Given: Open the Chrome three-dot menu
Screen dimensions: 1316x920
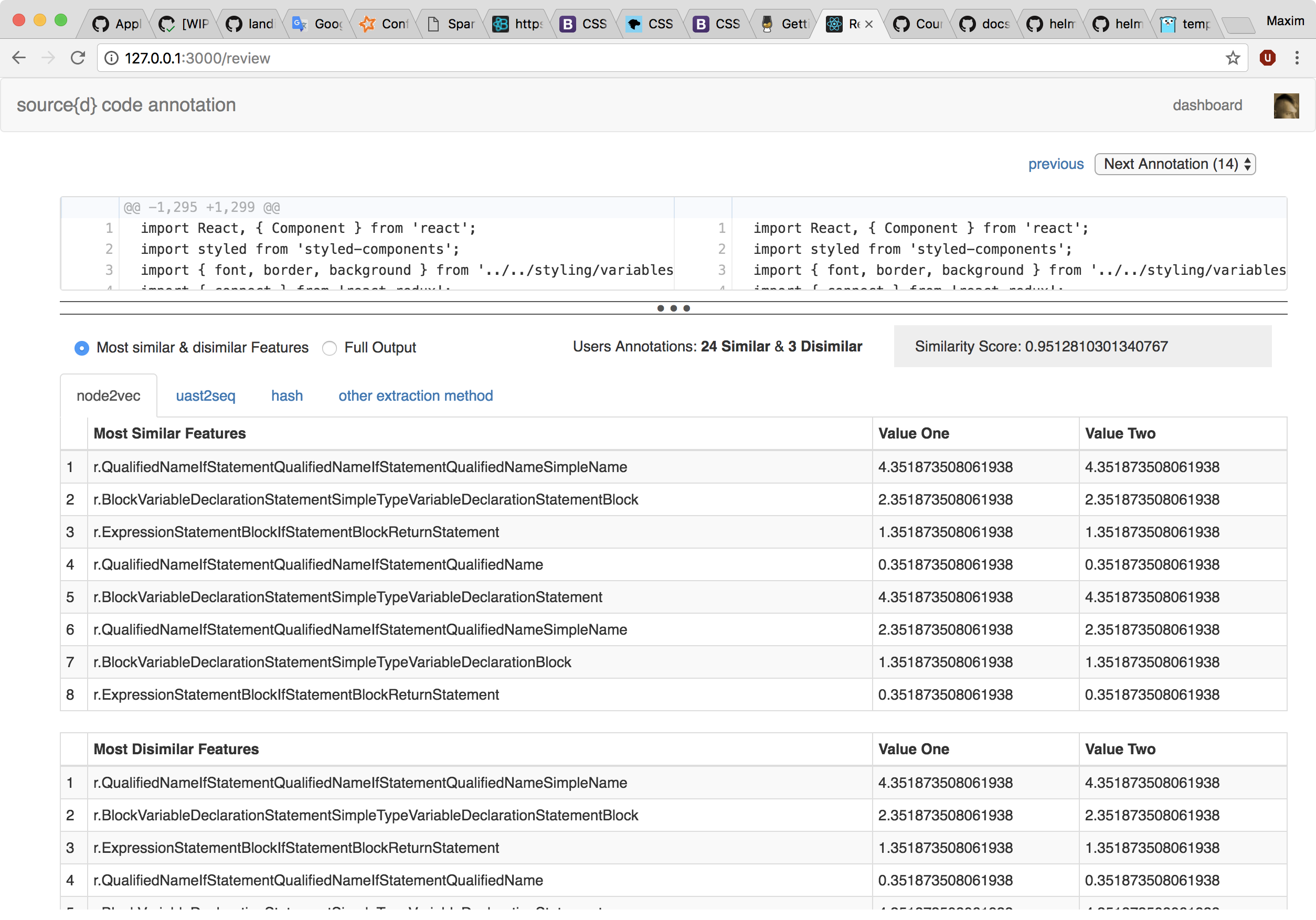Looking at the screenshot, I should [1297, 58].
